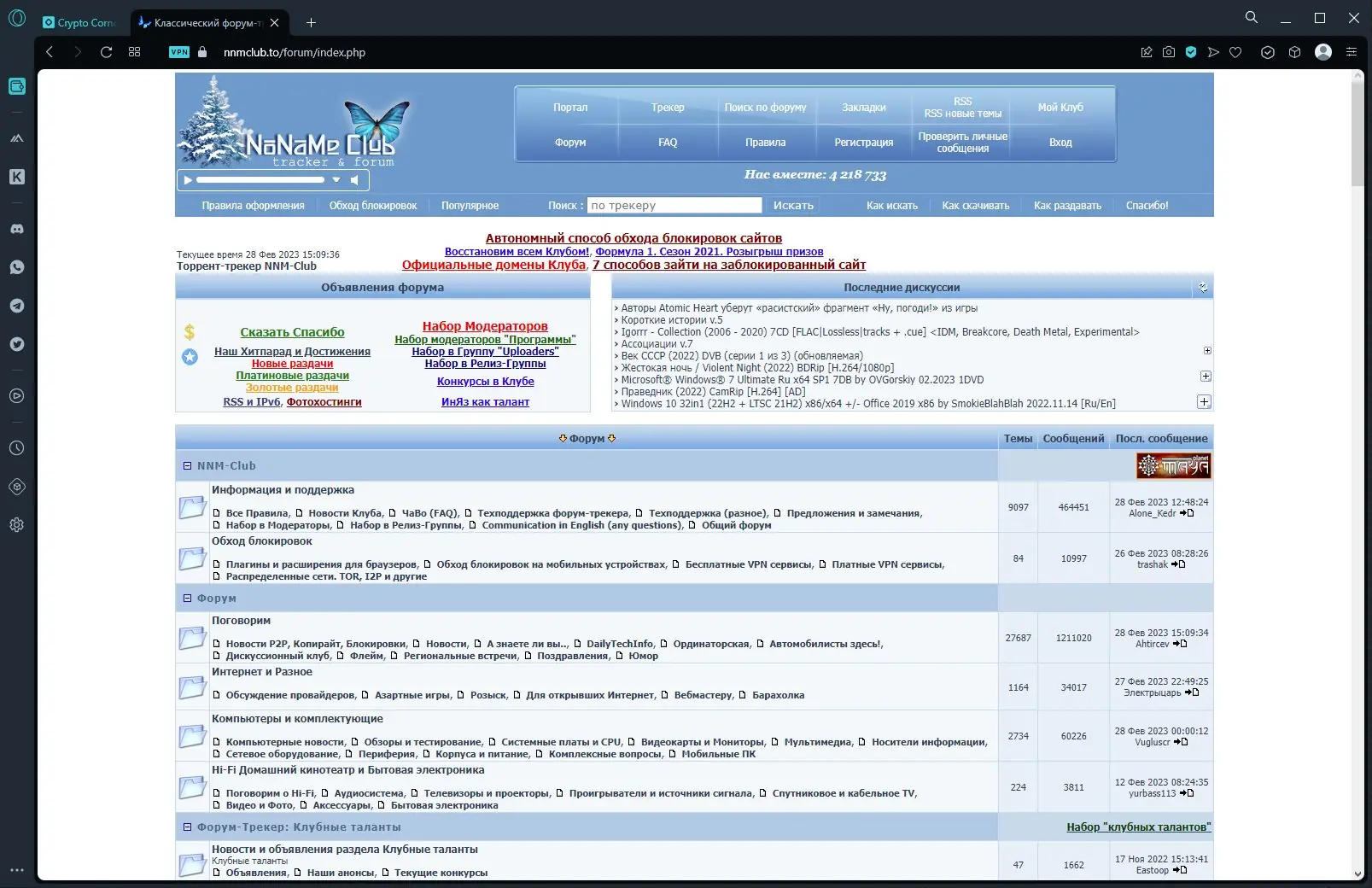Close the Классический форум tab
Image resolution: width=1372 pixels, height=888 pixels.
coord(274,23)
